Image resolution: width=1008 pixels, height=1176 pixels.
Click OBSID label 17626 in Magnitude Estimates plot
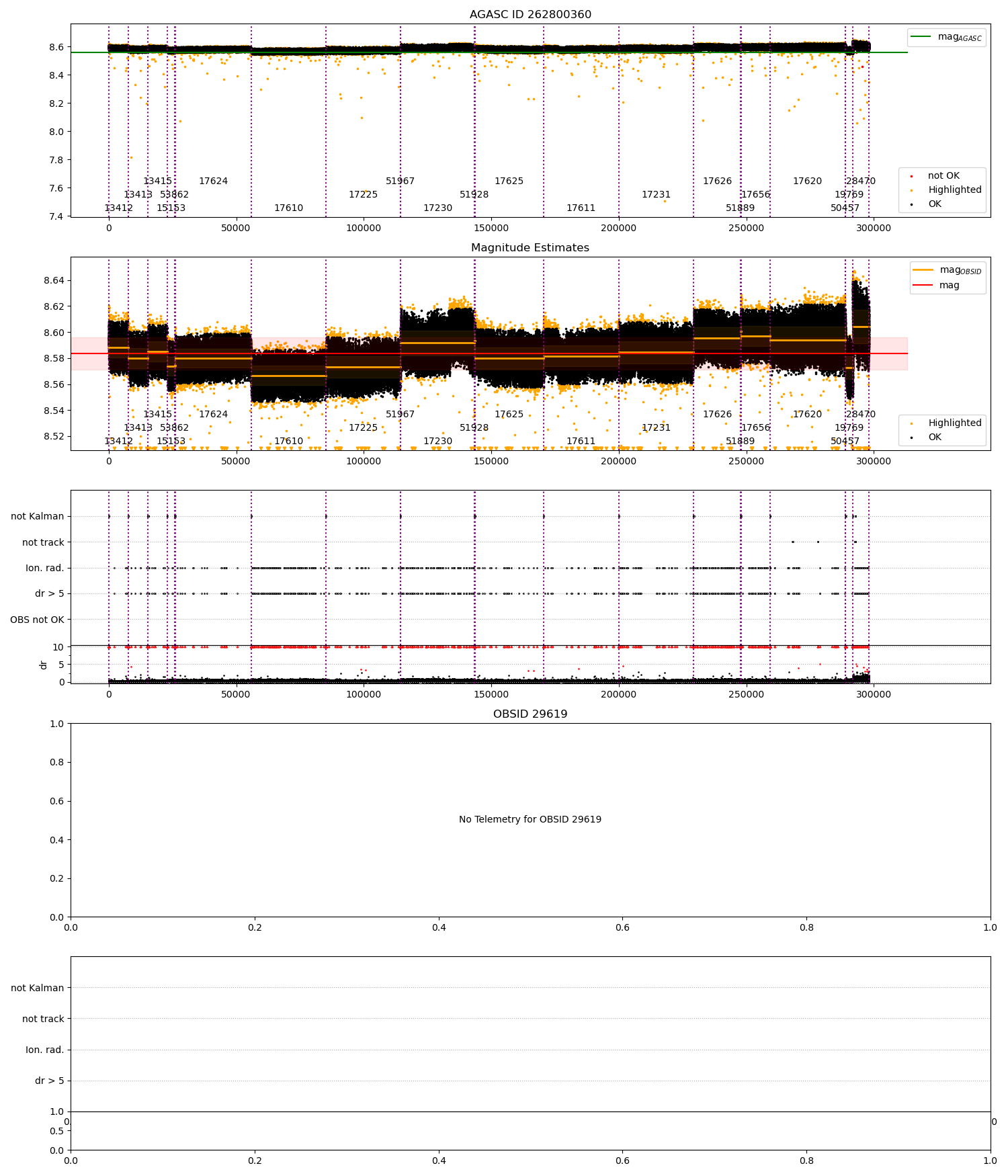click(x=717, y=415)
